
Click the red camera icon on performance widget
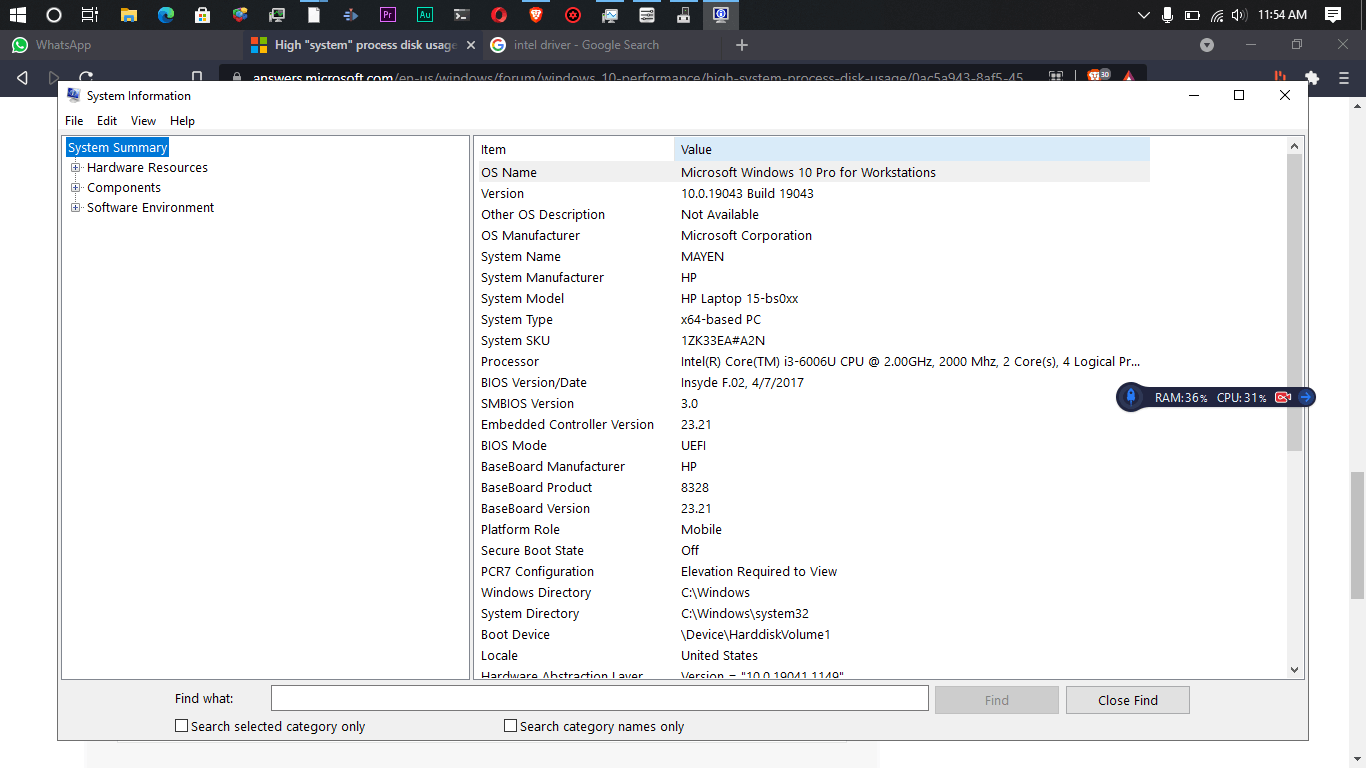[x=1283, y=397]
